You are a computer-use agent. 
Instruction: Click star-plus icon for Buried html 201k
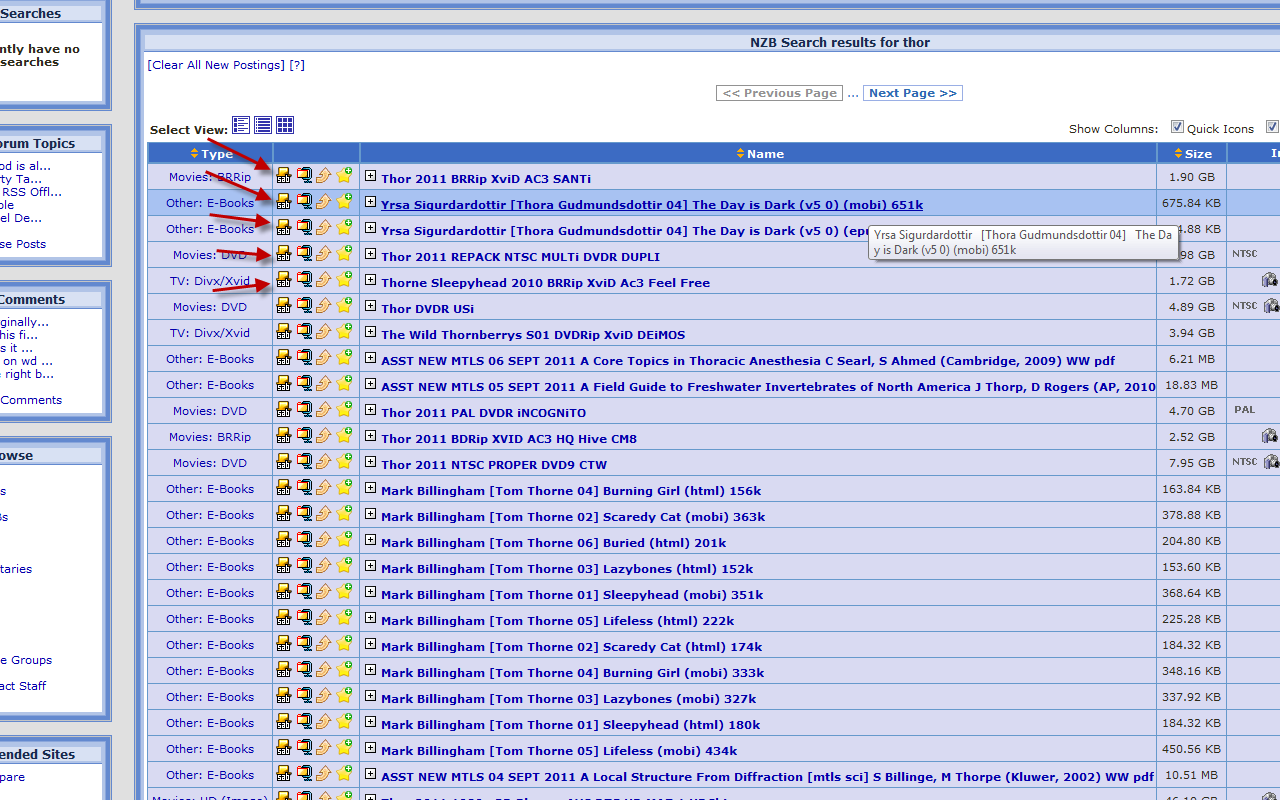(x=344, y=540)
